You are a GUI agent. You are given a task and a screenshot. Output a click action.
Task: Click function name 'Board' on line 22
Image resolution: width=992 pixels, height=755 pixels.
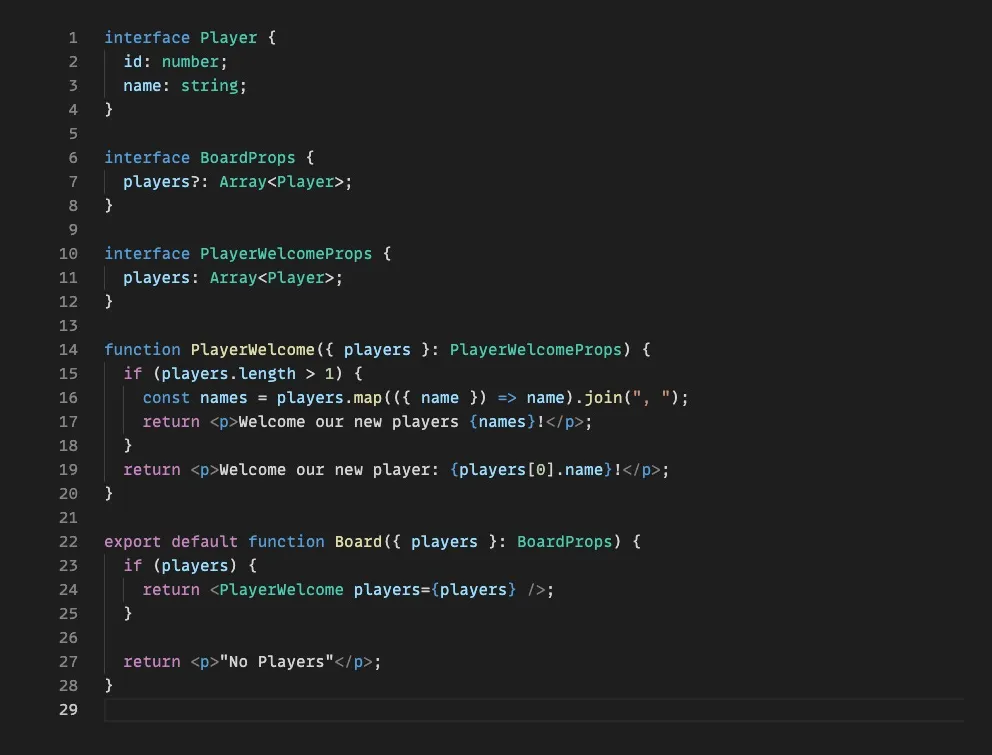click(358, 542)
